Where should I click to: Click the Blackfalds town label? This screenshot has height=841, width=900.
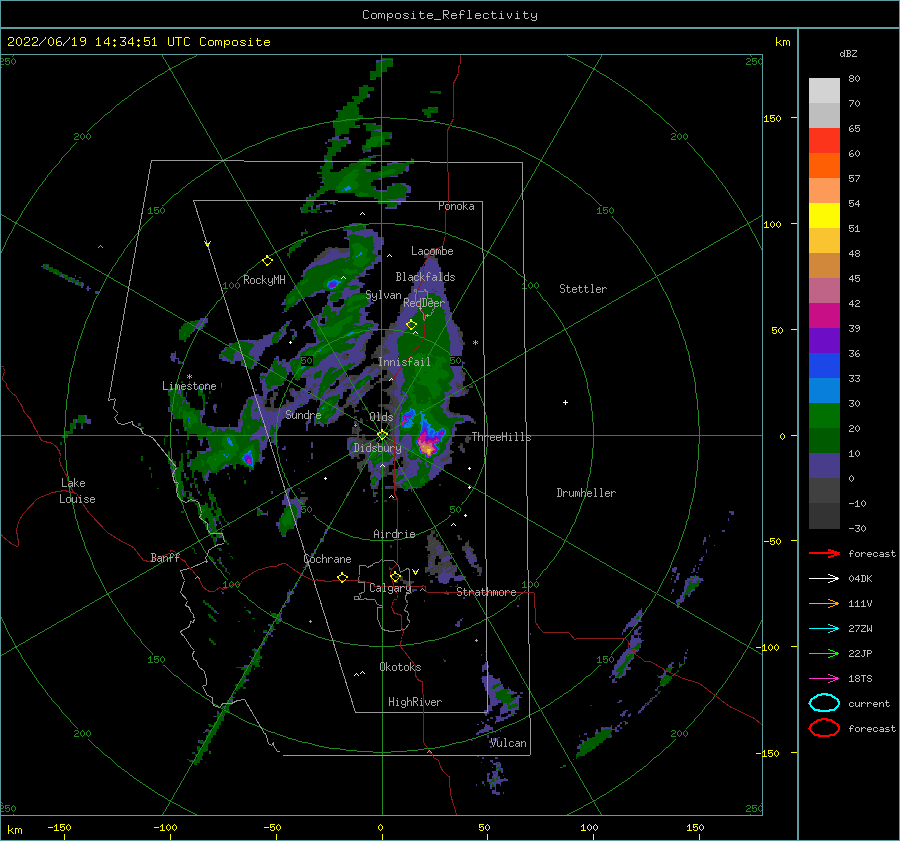tap(425, 277)
